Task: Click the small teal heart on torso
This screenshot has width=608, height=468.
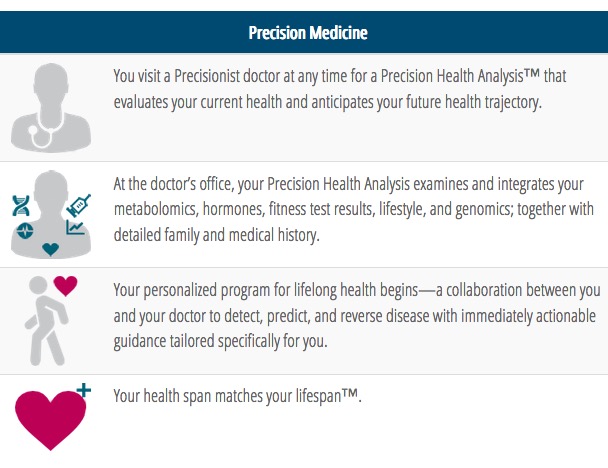Action: point(50,249)
